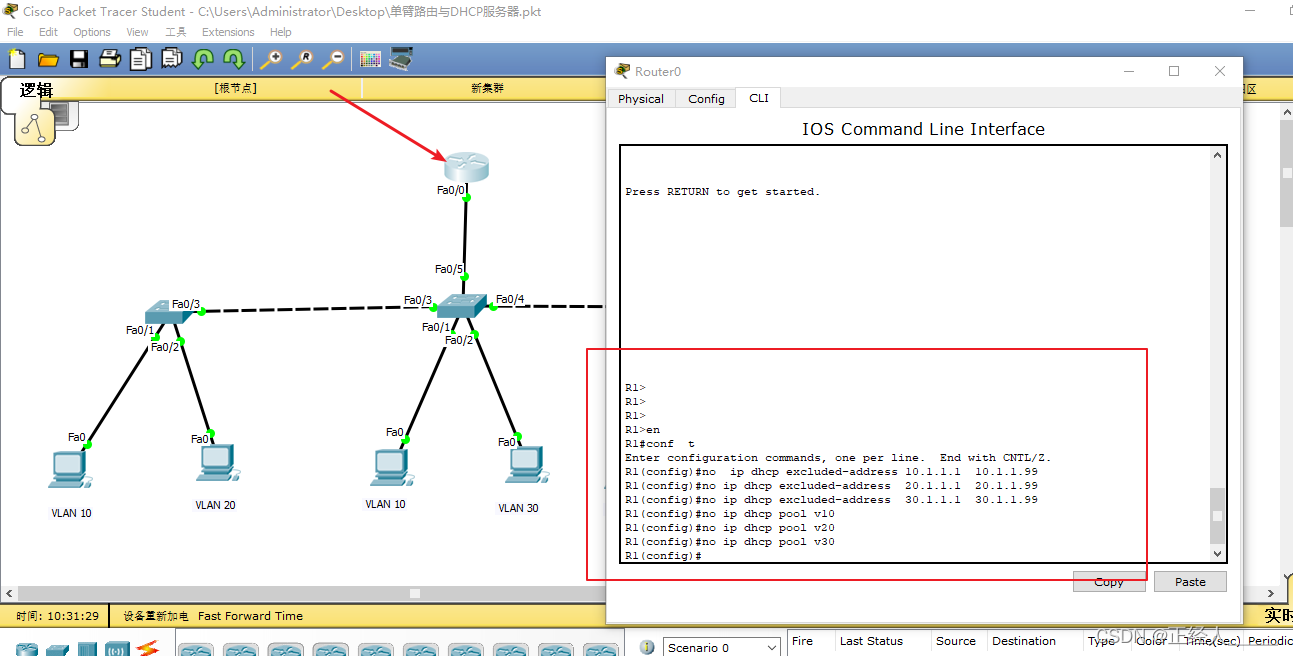Click the redo arrow toolbar icon
The image size is (1293, 656).
tap(235, 58)
